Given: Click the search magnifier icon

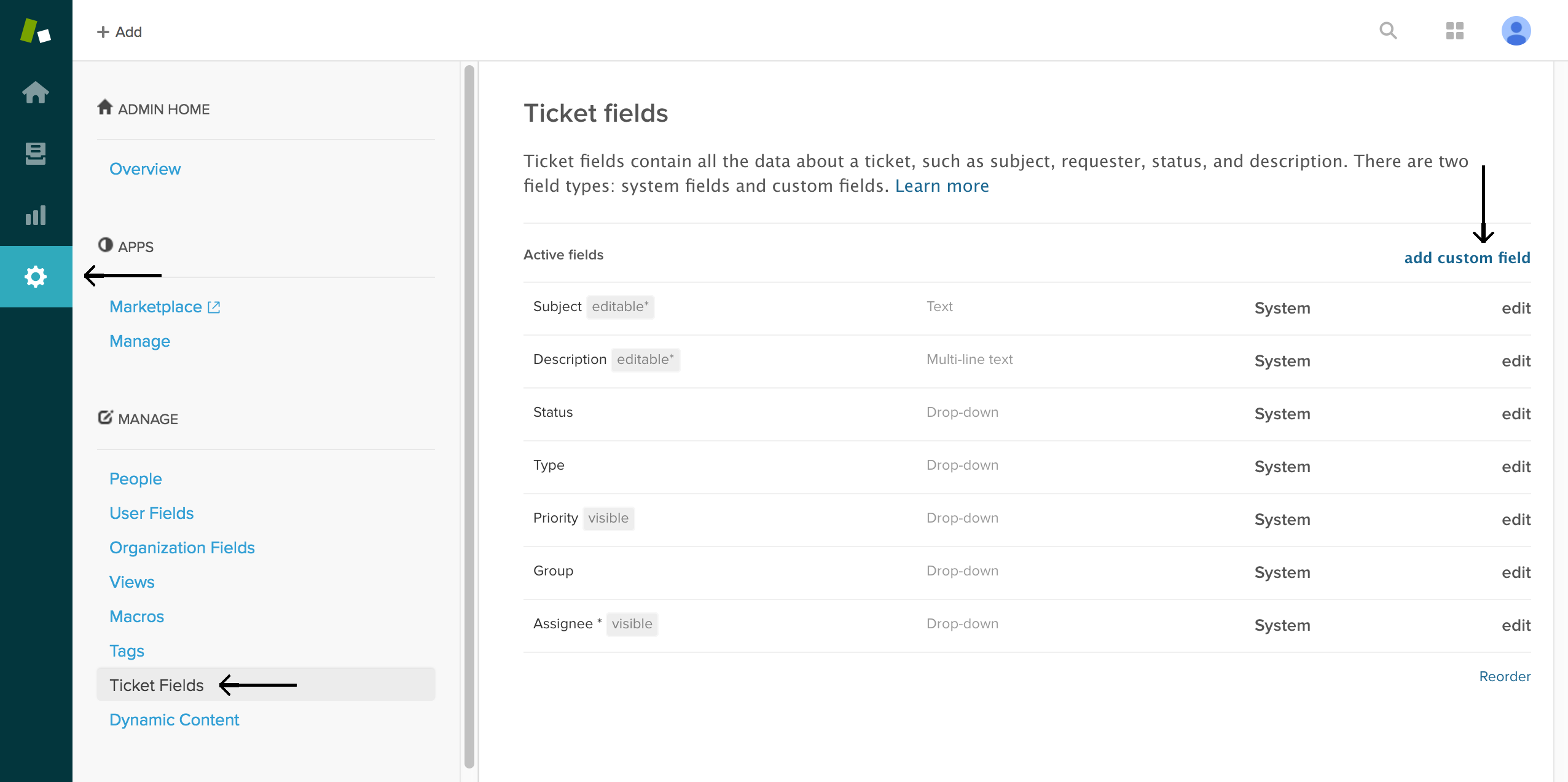Looking at the screenshot, I should point(1388,31).
